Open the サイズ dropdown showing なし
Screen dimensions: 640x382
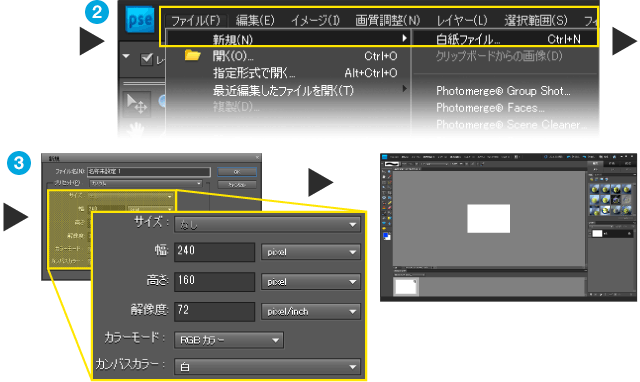267,224
